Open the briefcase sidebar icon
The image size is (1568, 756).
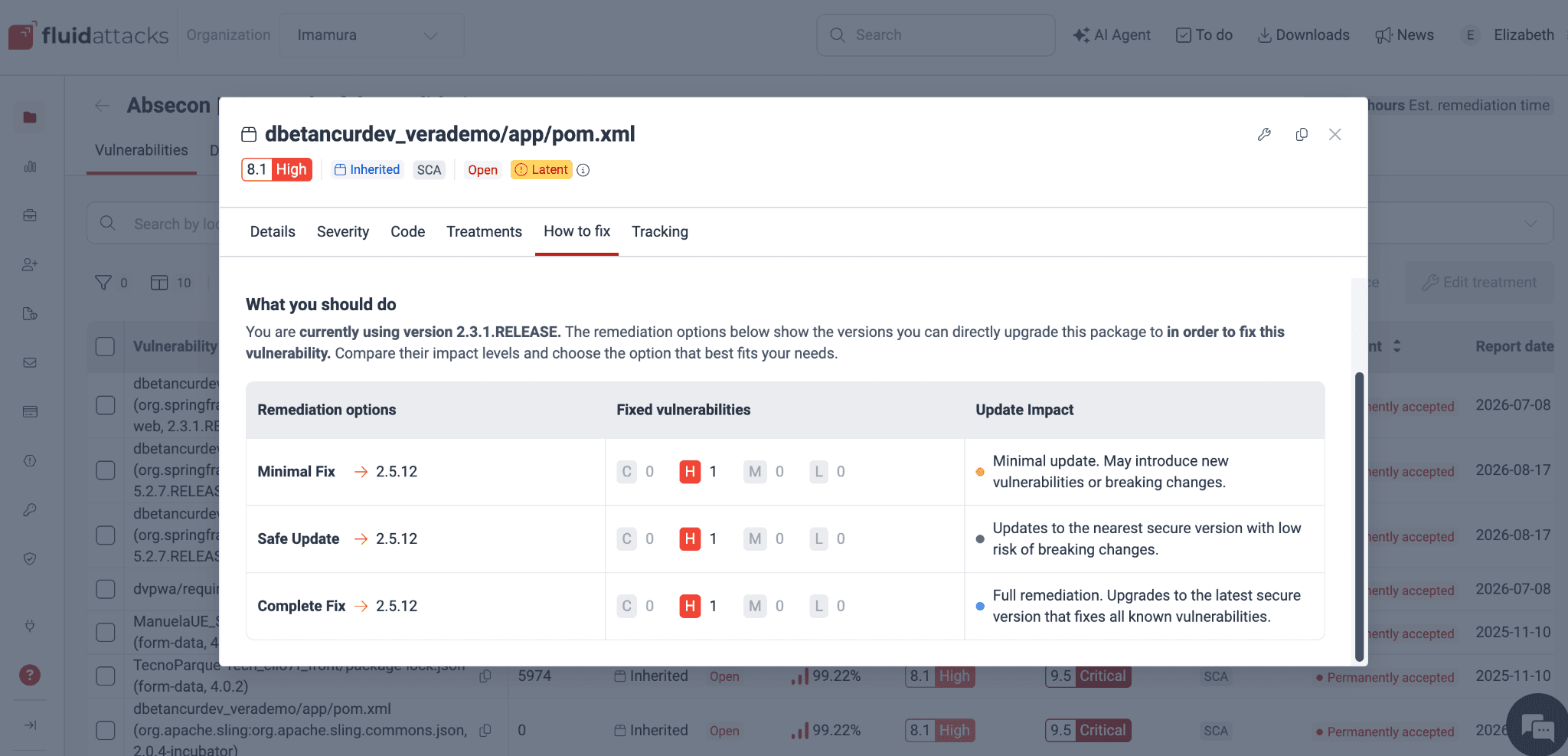pyautogui.click(x=30, y=215)
